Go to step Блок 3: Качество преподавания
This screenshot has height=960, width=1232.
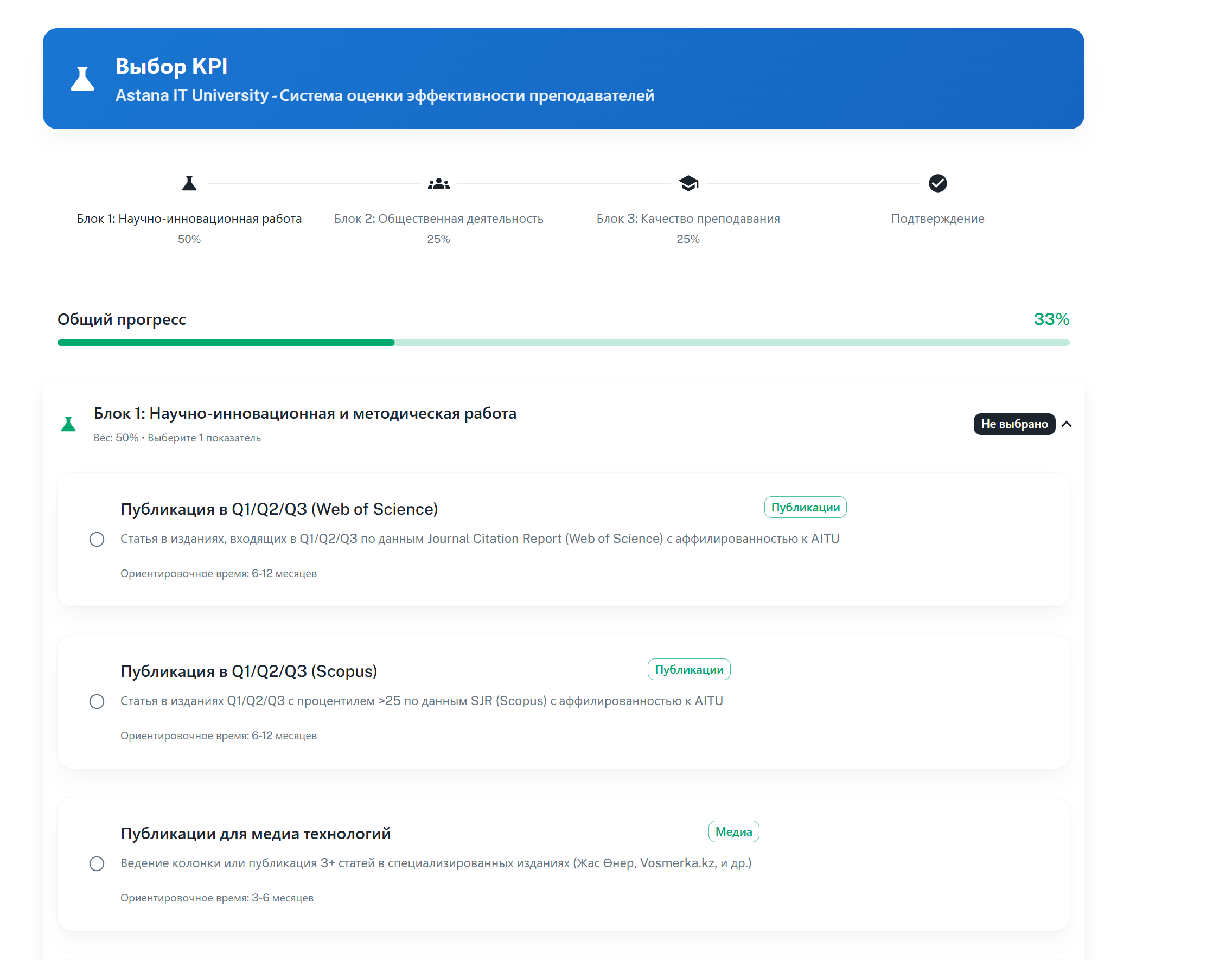688,219
